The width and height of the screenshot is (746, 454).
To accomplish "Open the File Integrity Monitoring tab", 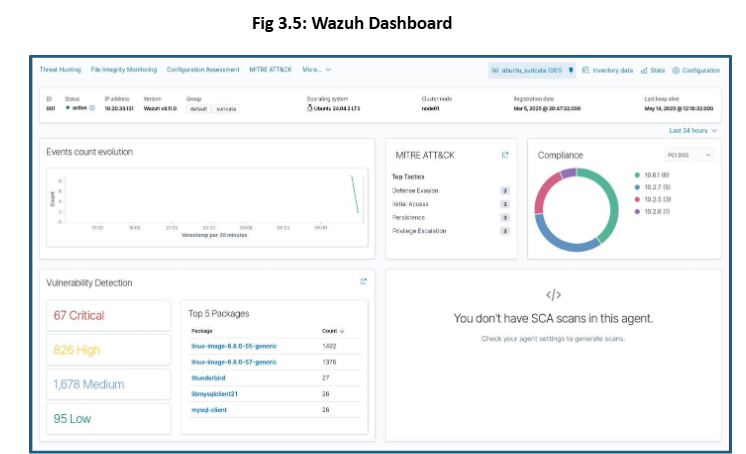I will point(123,70).
